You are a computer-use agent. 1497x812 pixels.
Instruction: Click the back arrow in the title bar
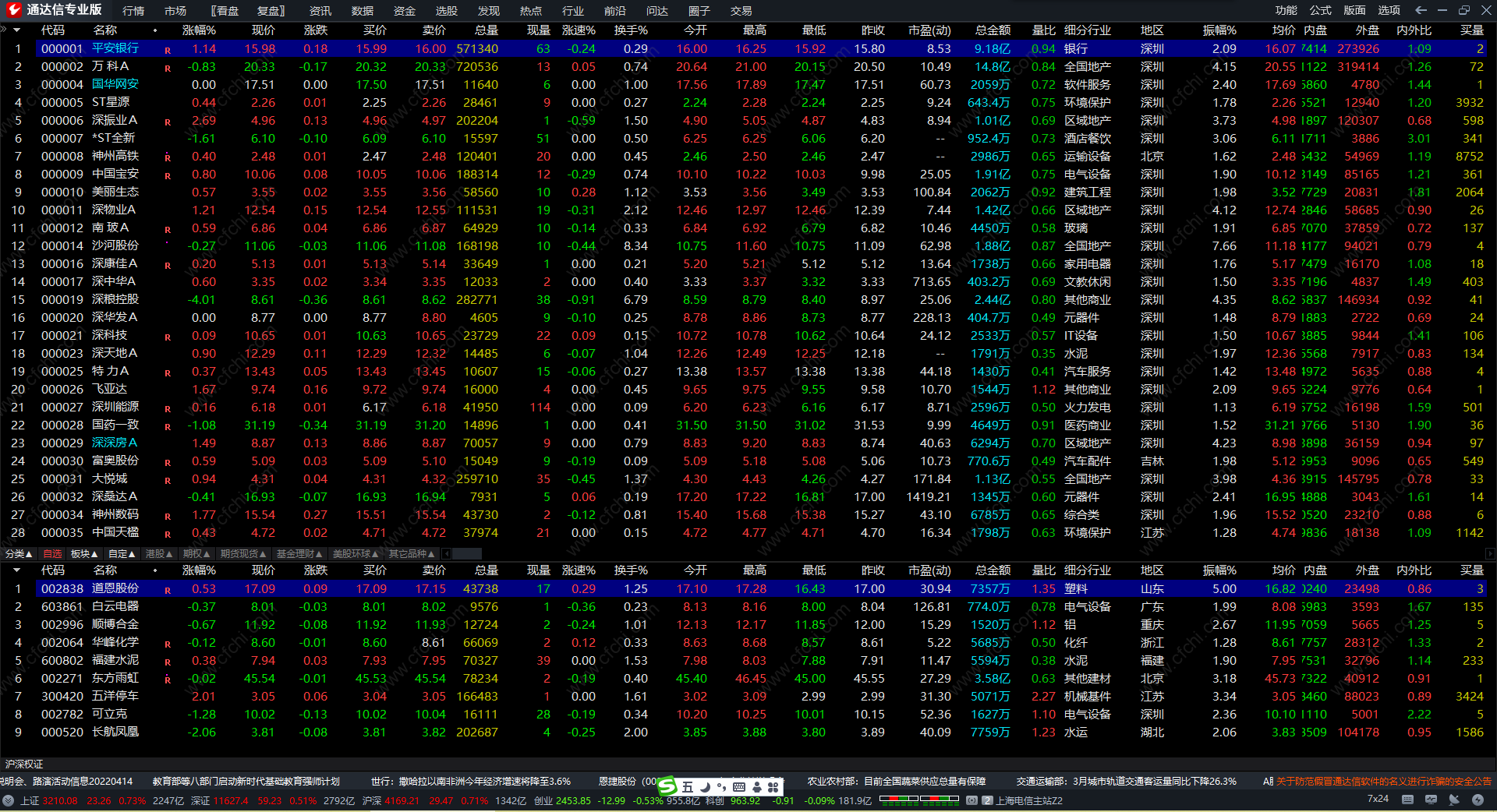(x=1421, y=10)
